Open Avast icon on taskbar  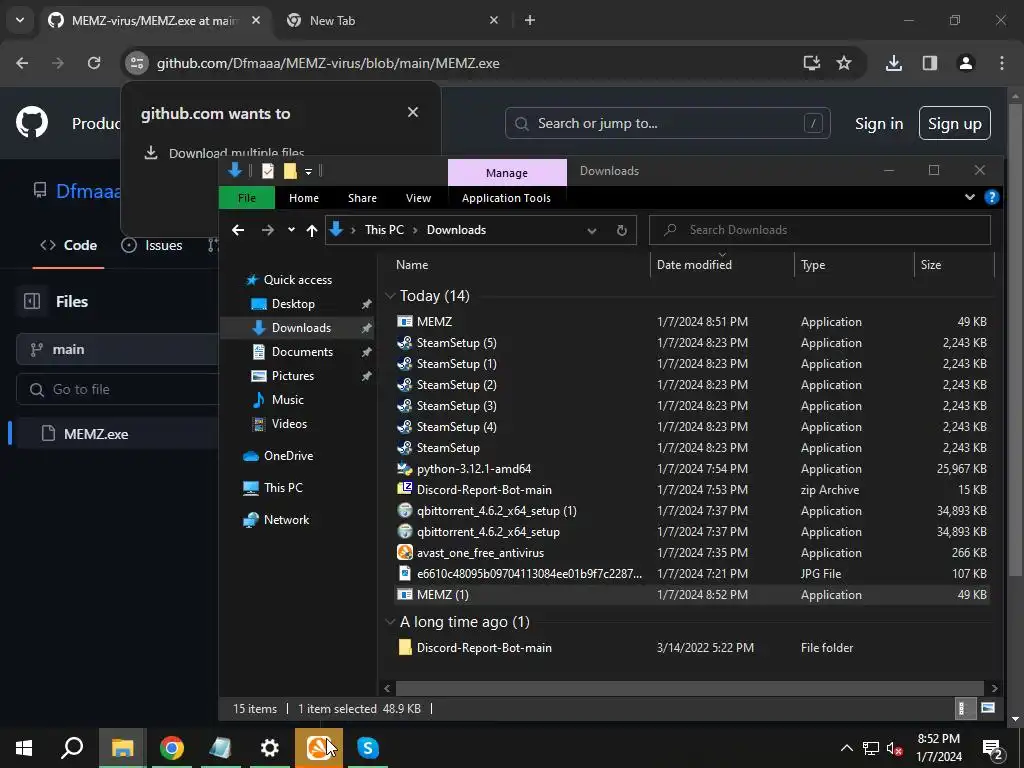pyautogui.click(x=319, y=748)
